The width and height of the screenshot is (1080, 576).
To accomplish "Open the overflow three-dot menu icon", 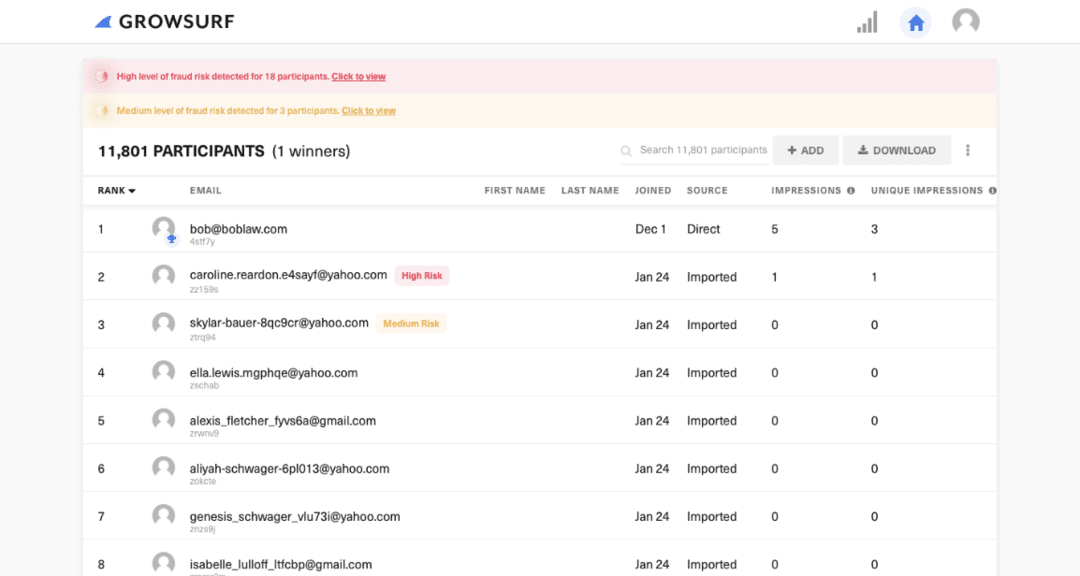I will (967, 149).
